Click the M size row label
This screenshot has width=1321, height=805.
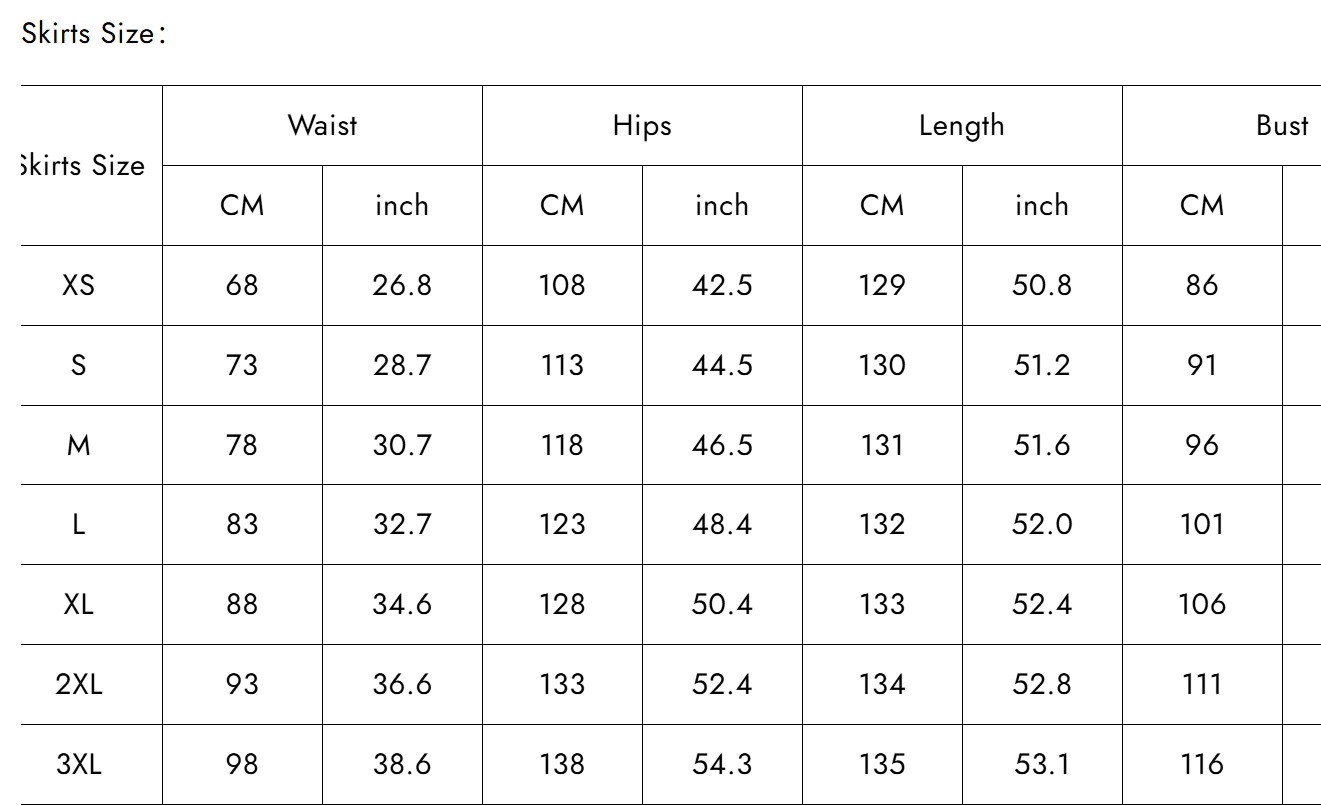(78, 445)
